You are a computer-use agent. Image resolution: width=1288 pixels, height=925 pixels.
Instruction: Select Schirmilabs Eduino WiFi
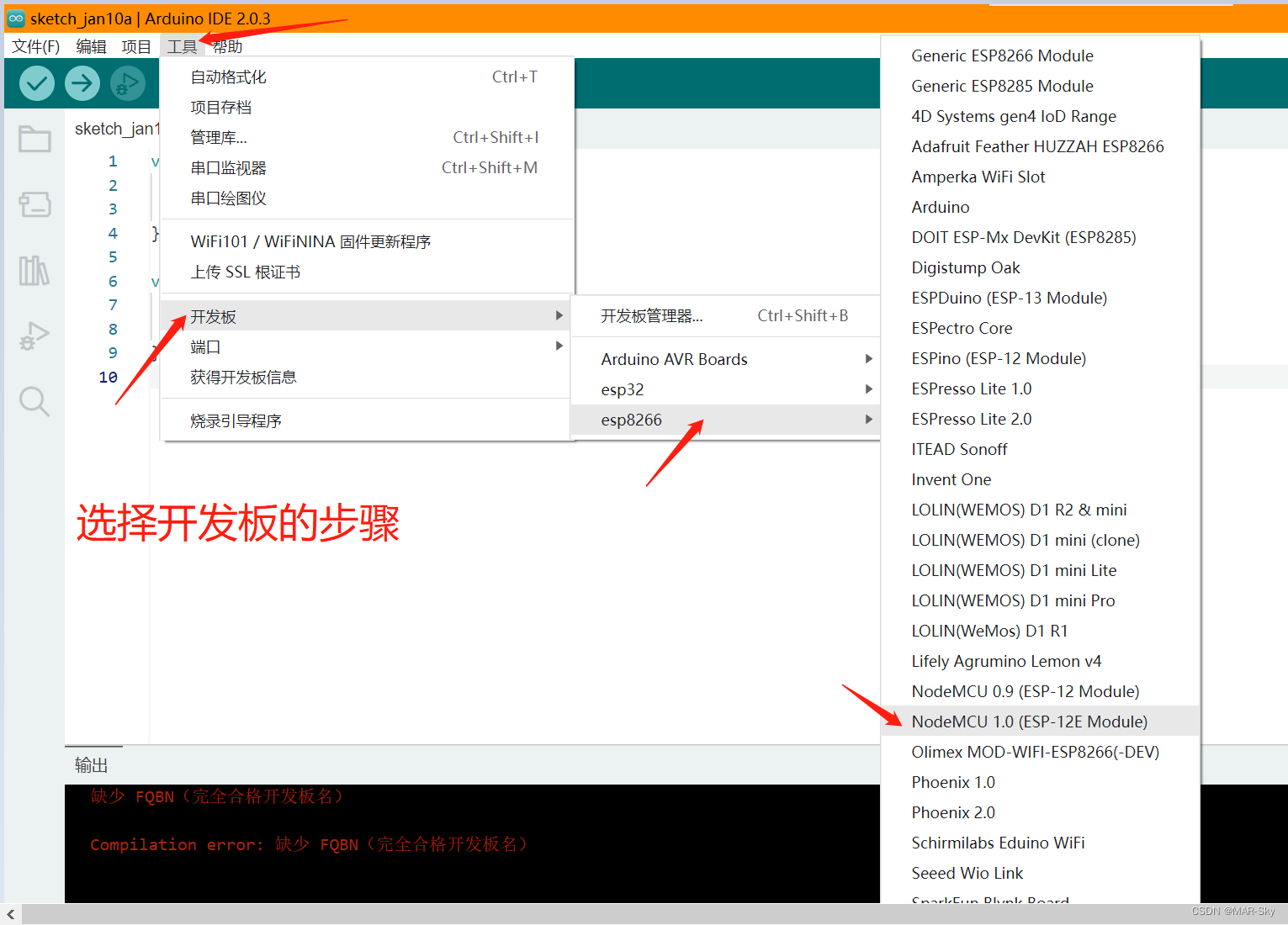(1040, 843)
